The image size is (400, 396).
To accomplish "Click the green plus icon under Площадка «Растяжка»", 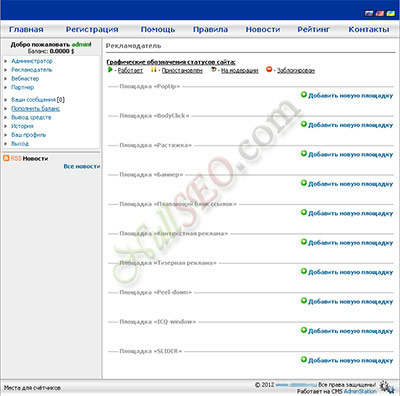I will click(303, 153).
